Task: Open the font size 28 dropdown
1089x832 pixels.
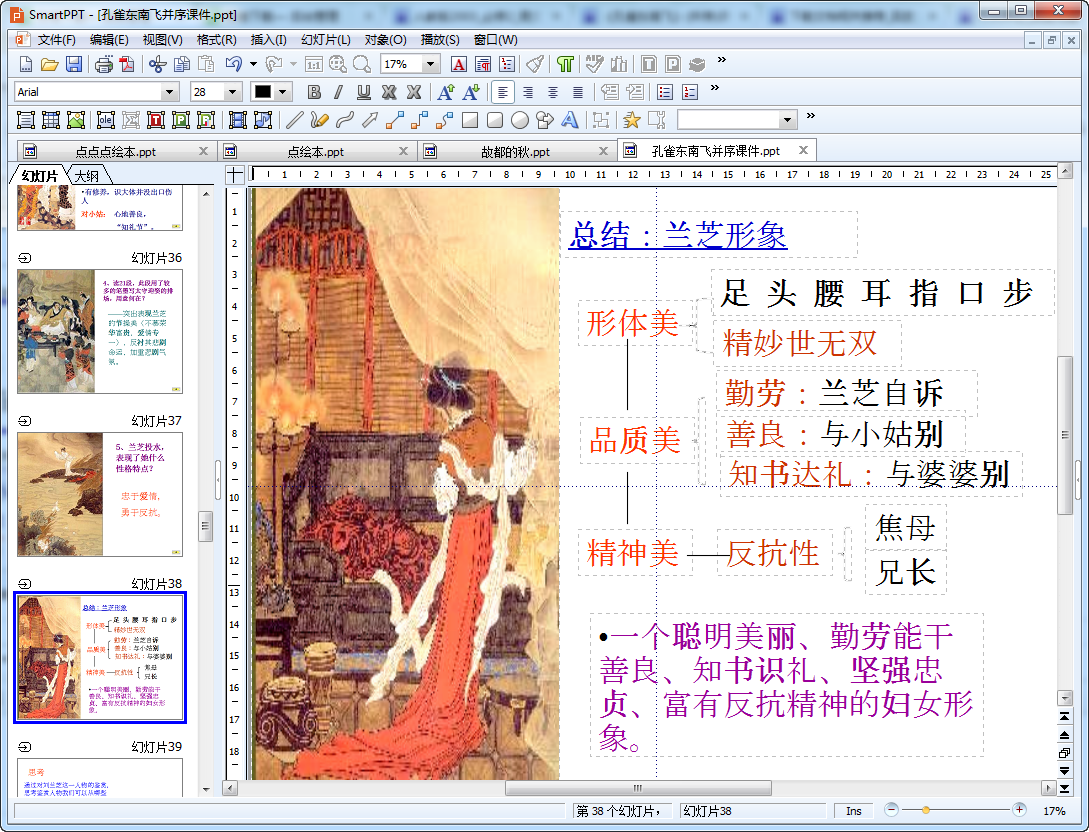Action: click(x=233, y=92)
